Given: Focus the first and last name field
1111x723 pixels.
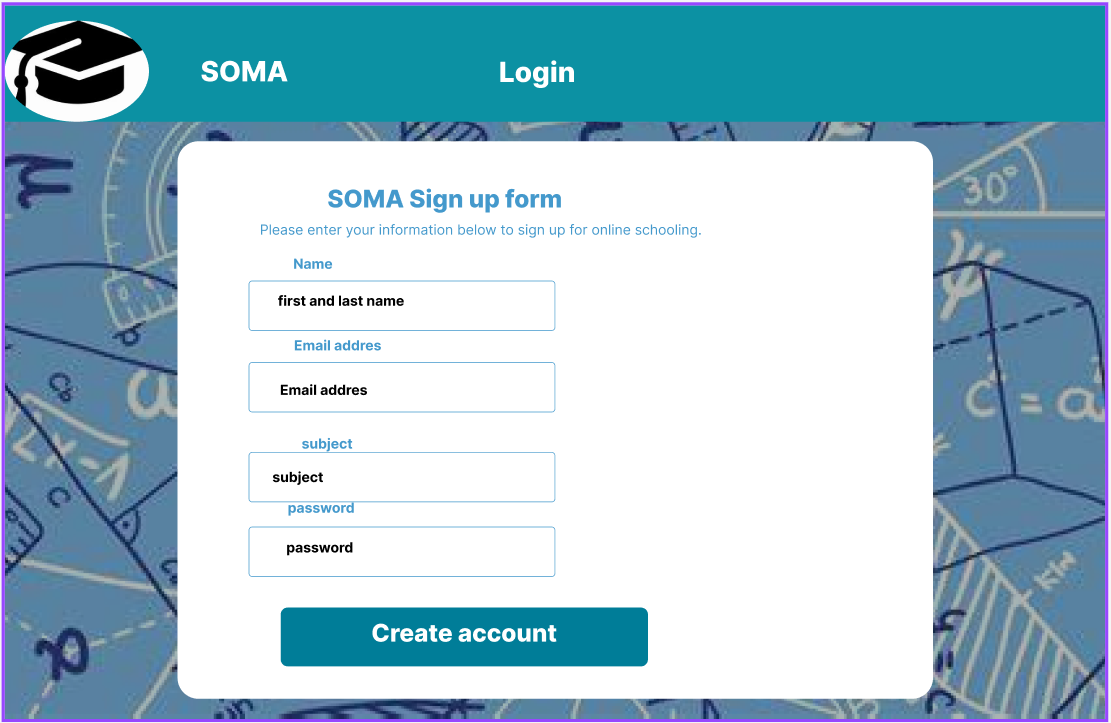Looking at the screenshot, I should coord(401,305).
